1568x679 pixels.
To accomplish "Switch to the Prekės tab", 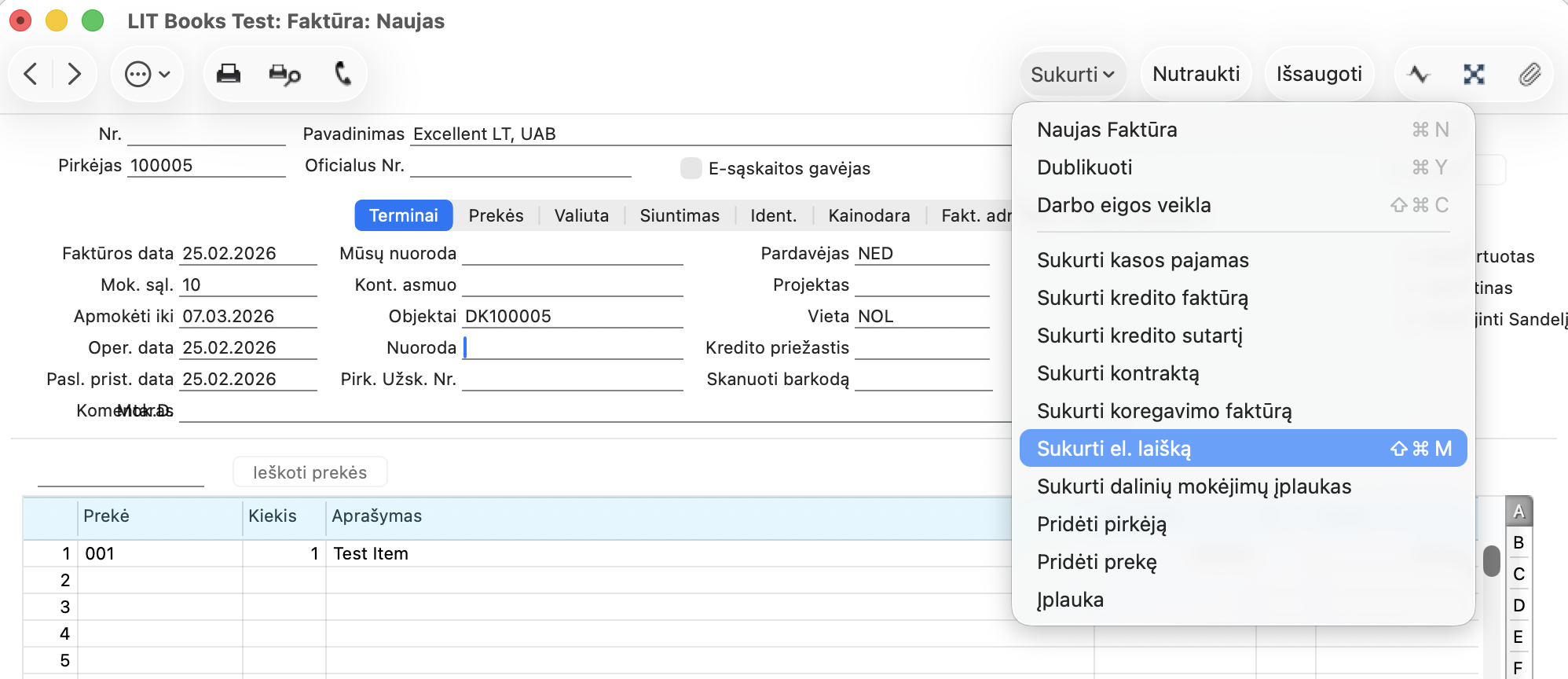I will tap(496, 215).
